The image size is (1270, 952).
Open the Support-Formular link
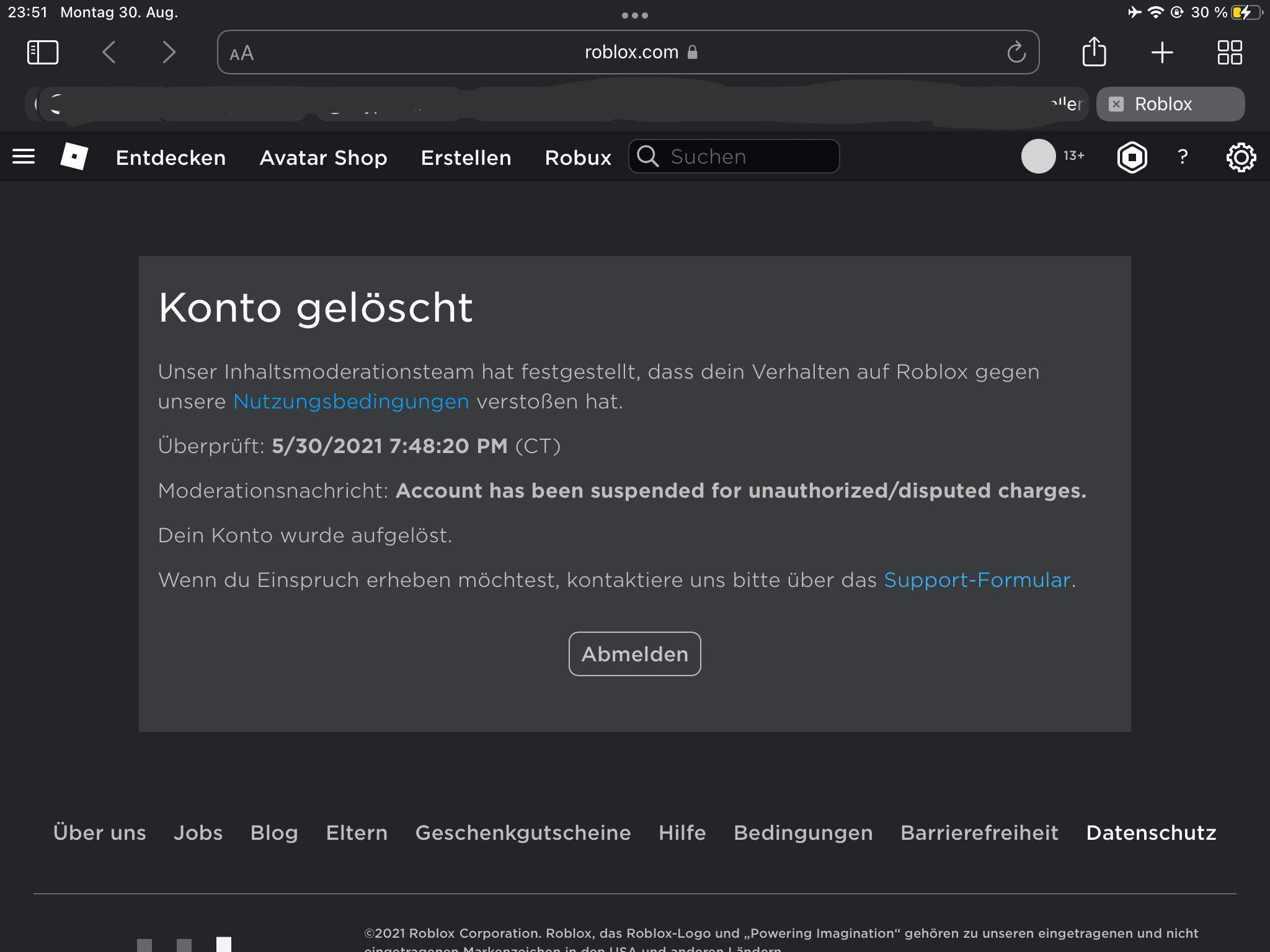click(977, 580)
